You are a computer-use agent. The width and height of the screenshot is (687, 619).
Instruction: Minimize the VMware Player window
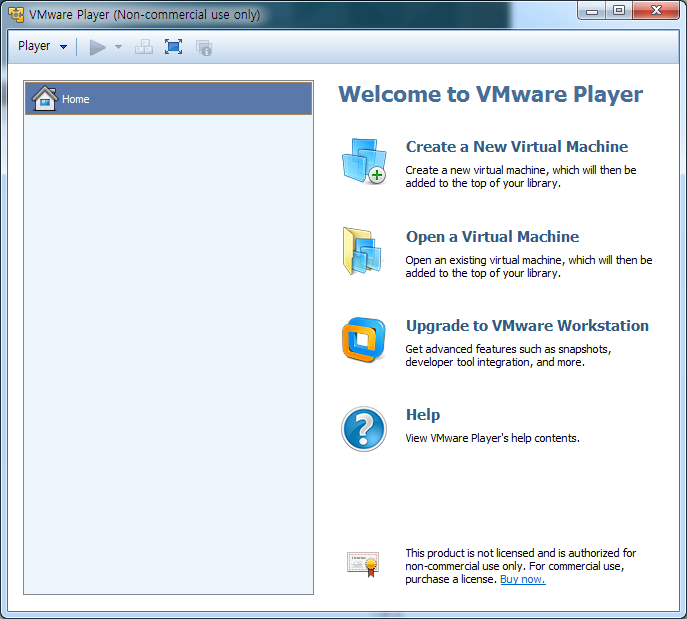(592, 11)
